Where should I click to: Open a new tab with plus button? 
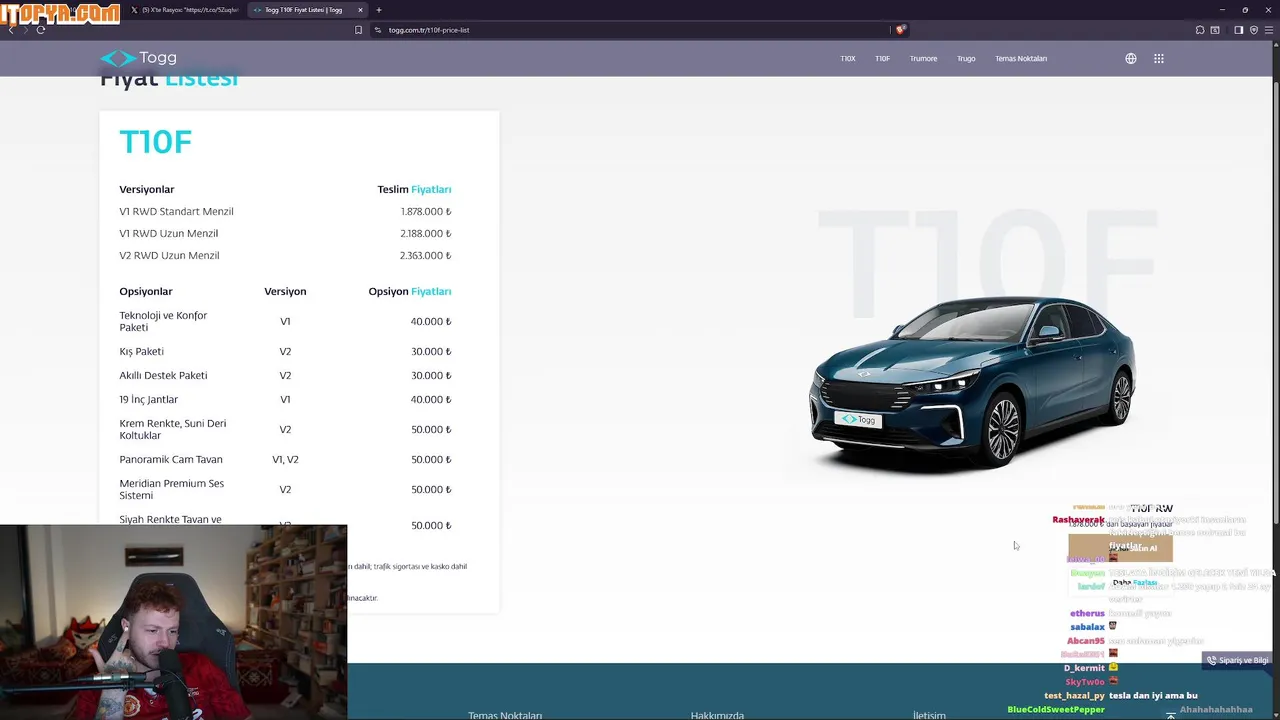coord(379,10)
